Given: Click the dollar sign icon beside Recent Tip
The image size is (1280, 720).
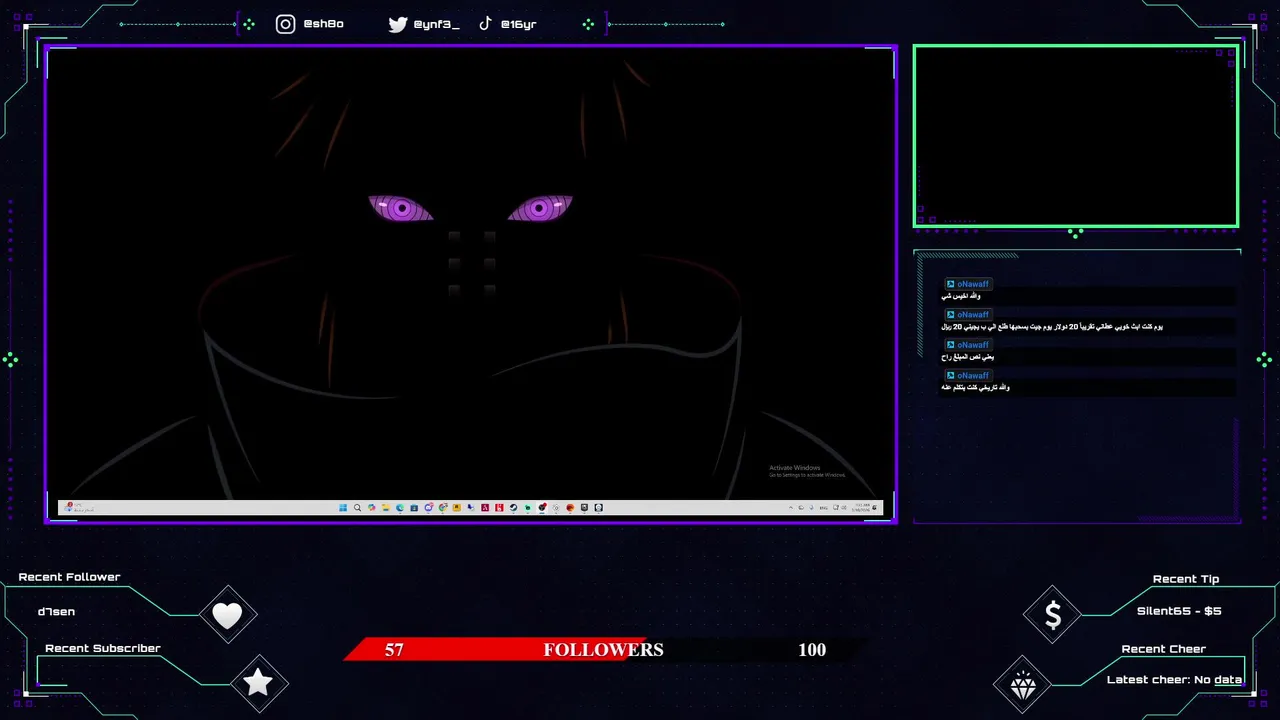Looking at the screenshot, I should pyautogui.click(x=1053, y=616).
